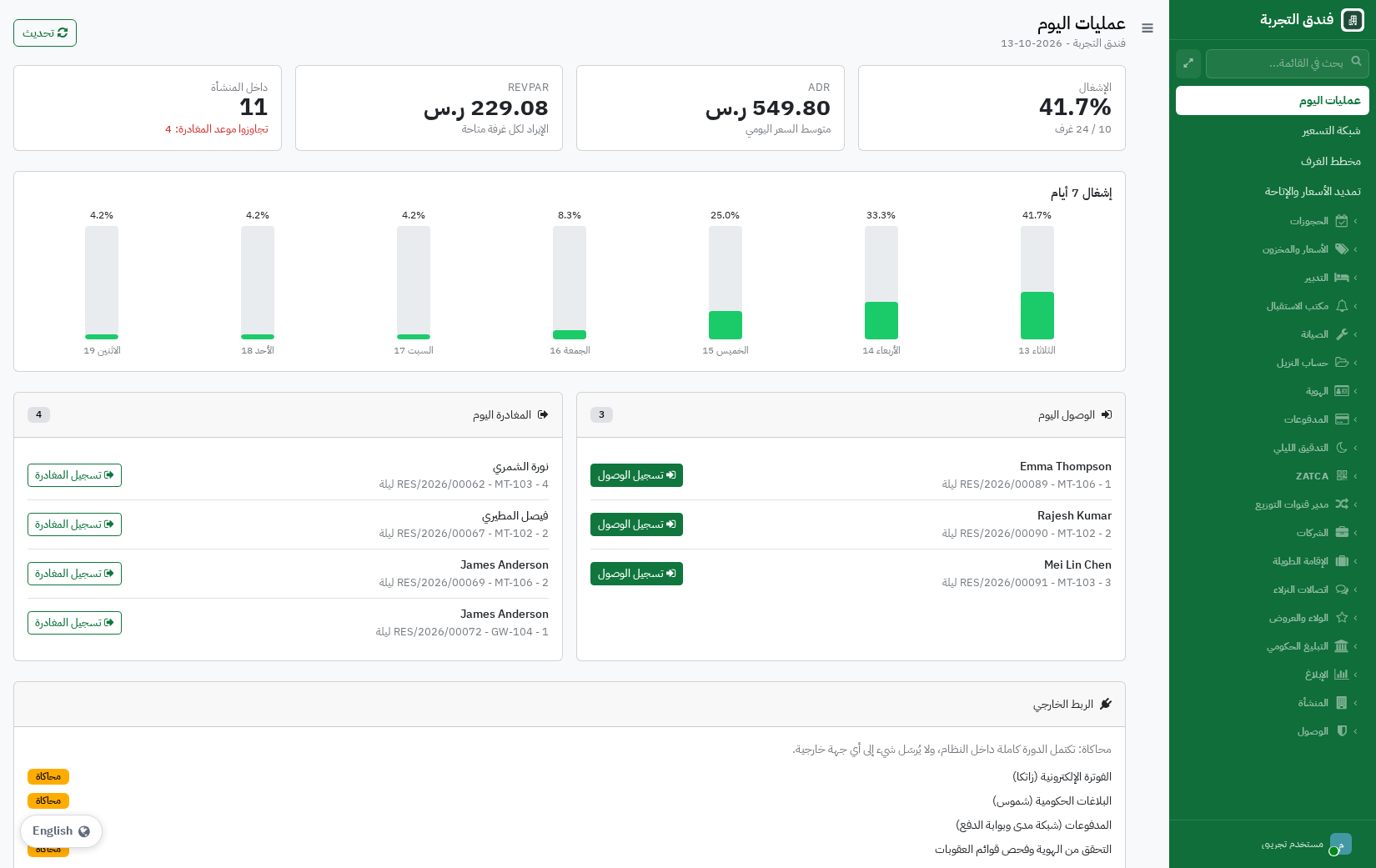Click the user avatar at sidebar bottom
This screenshot has width=1376, height=868.
tap(1340, 844)
